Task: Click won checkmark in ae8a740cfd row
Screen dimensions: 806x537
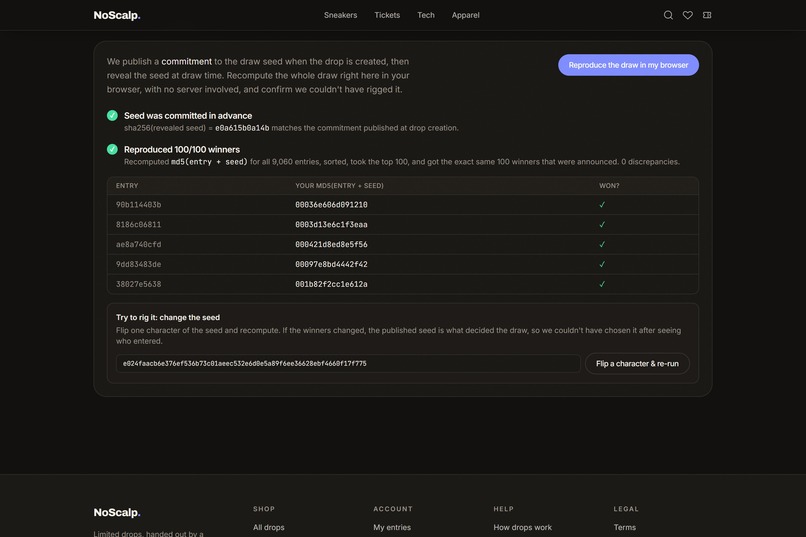Action: tap(602, 244)
